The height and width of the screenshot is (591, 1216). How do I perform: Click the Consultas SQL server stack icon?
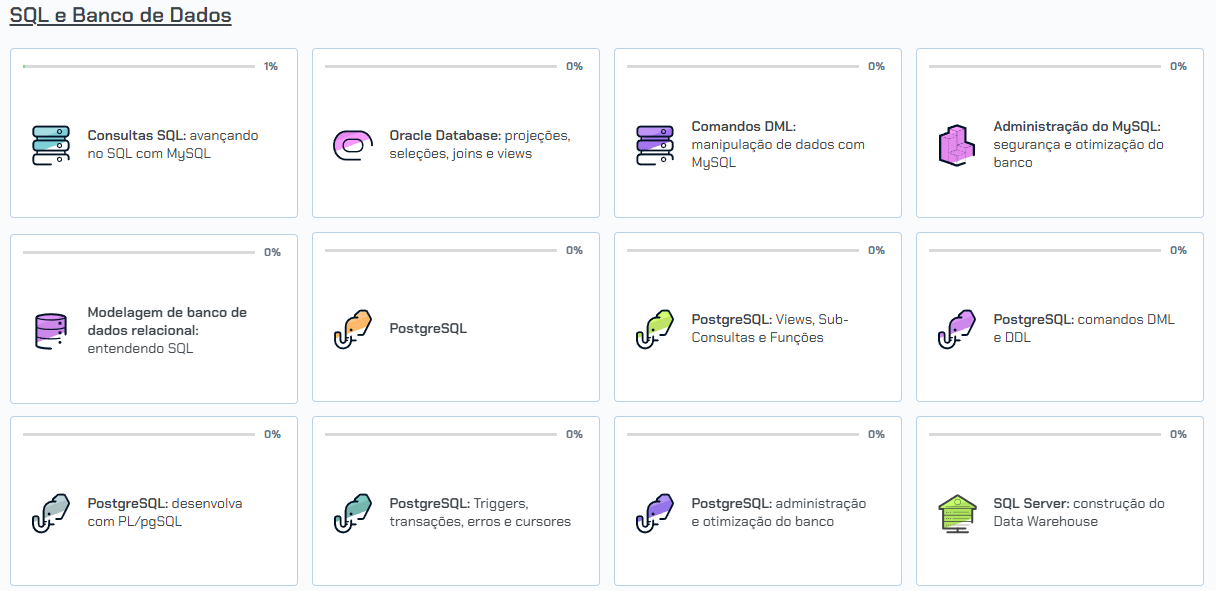pos(51,145)
